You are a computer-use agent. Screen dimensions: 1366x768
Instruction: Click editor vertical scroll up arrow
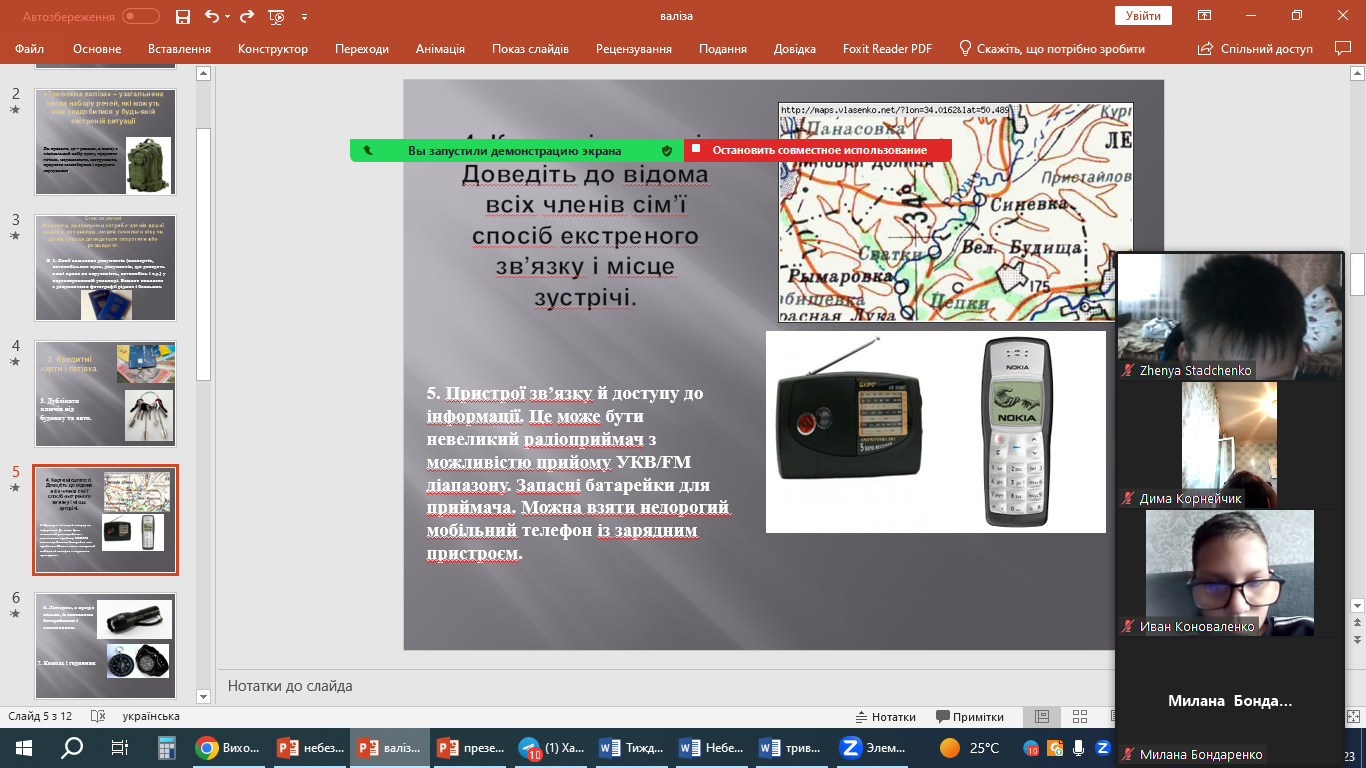(x=1358, y=73)
